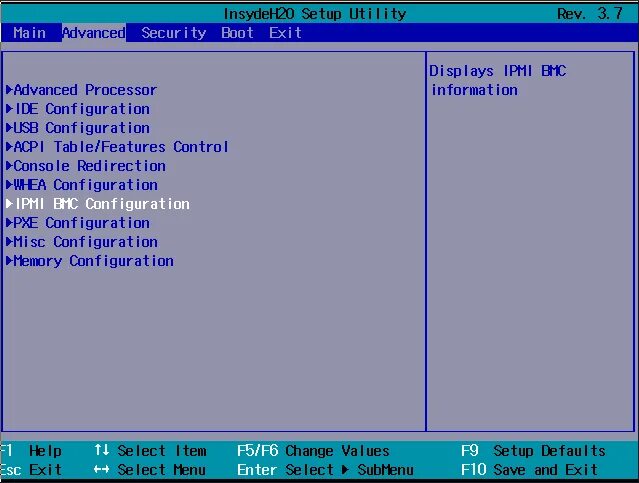
Task: Open IDE Configuration submenu
Action: point(78,109)
